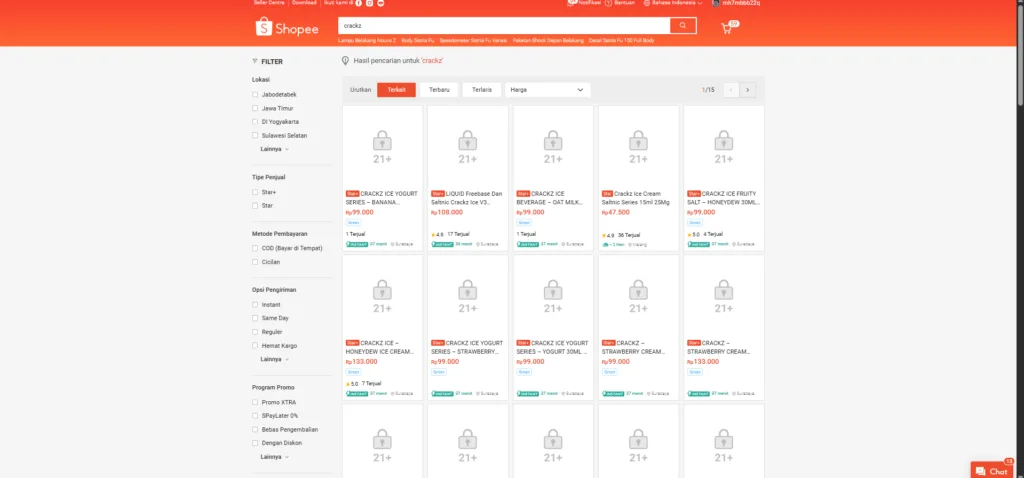Screen dimensions: 1024x478
Task: Enable COD (Bayar di Tempat) filter
Action: [255, 248]
